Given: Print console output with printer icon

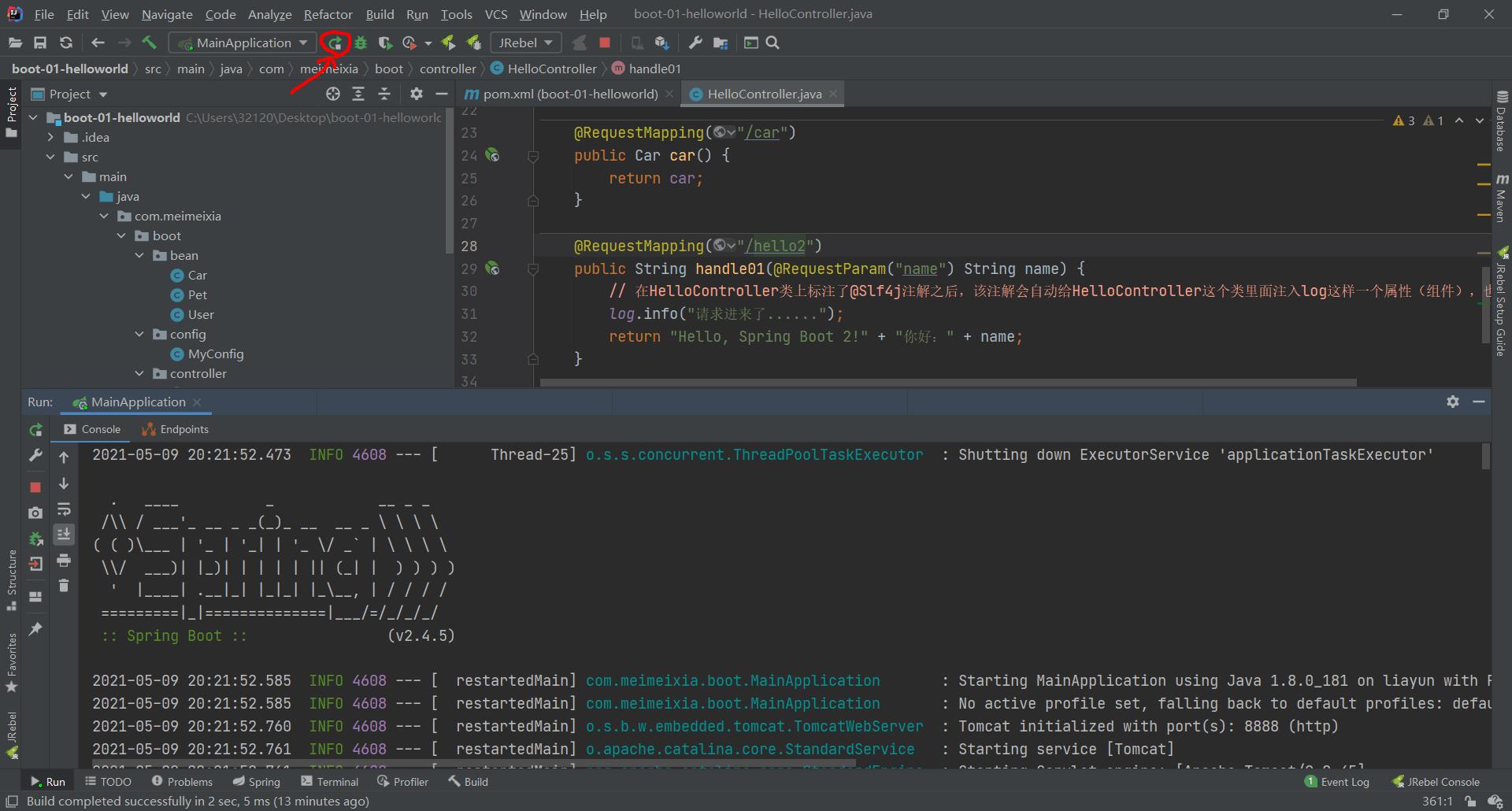Looking at the screenshot, I should 64,561.
